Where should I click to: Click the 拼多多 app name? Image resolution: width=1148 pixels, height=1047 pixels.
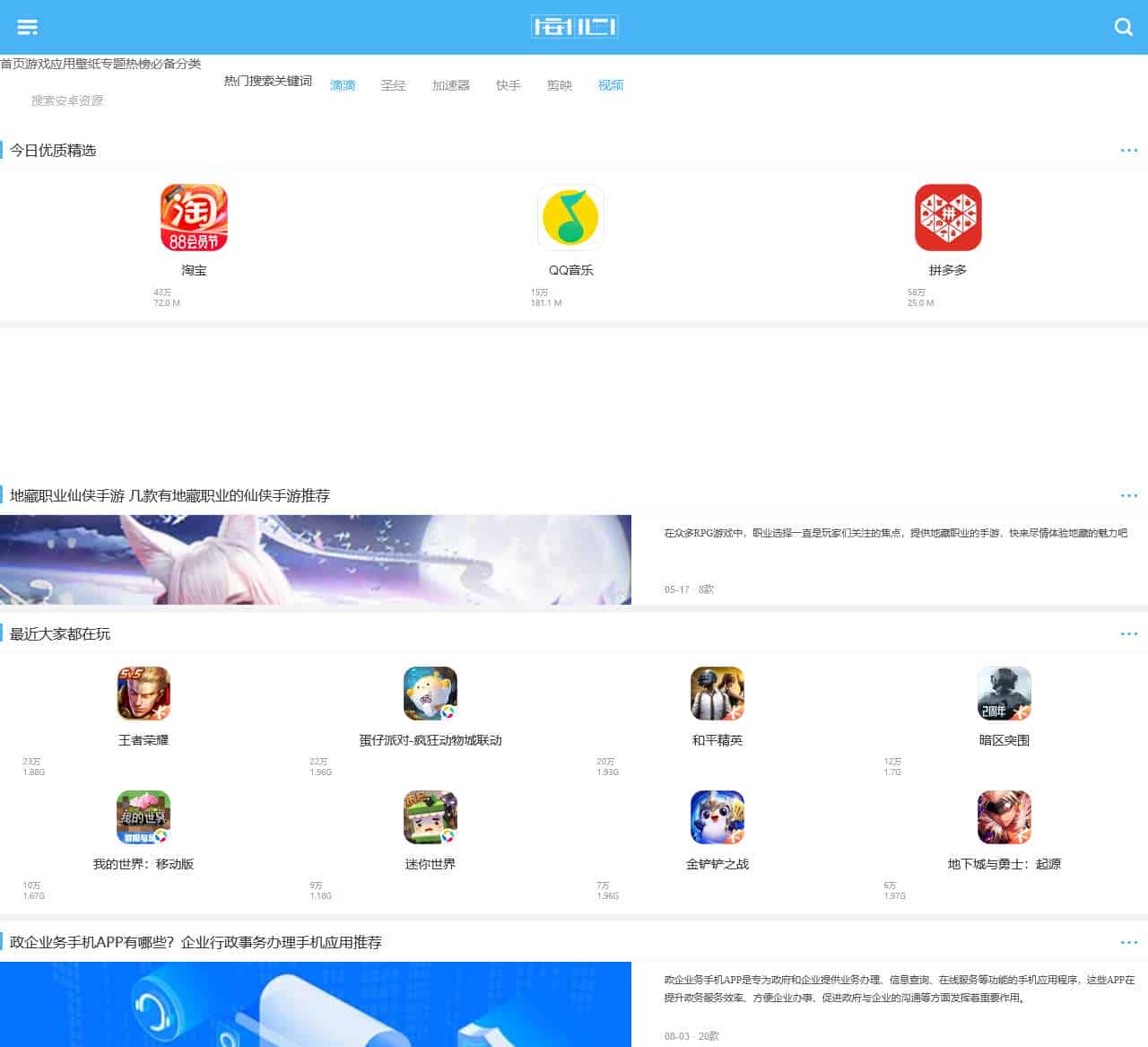(x=948, y=270)
